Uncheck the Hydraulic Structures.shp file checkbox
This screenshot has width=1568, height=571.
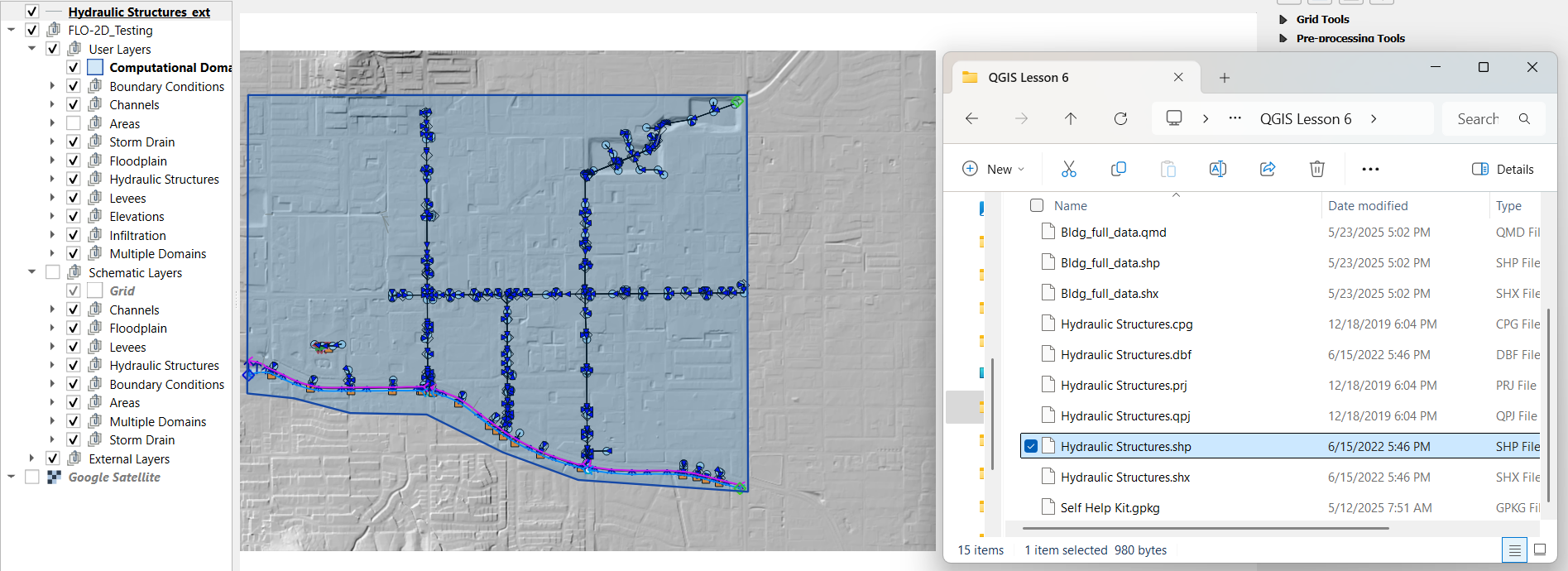tap(1031, 446)
